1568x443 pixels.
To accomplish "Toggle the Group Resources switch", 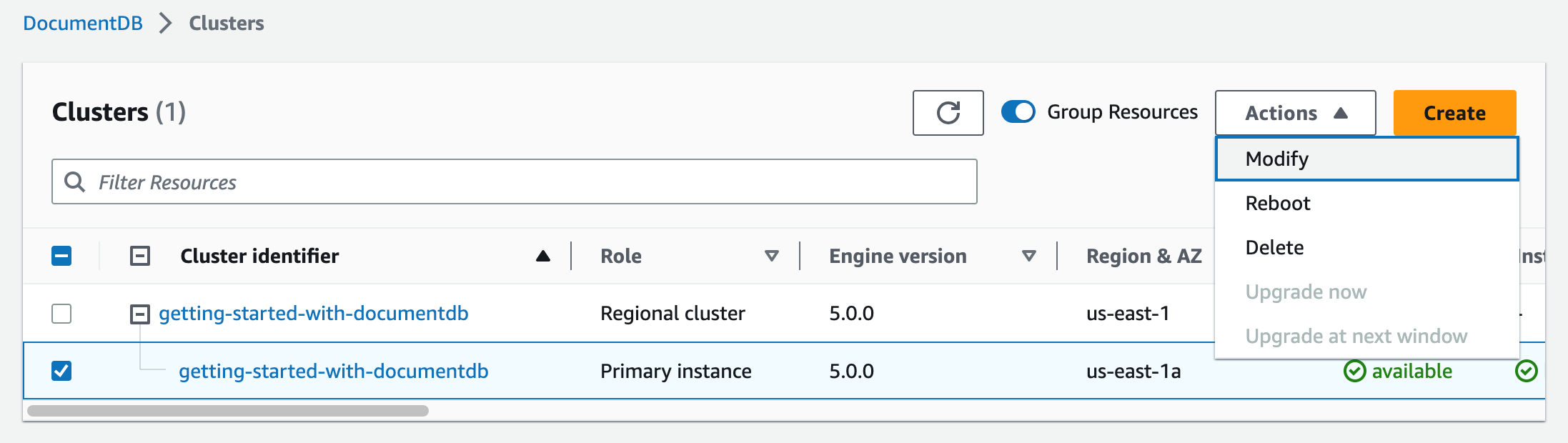I will coord(1018,112).
